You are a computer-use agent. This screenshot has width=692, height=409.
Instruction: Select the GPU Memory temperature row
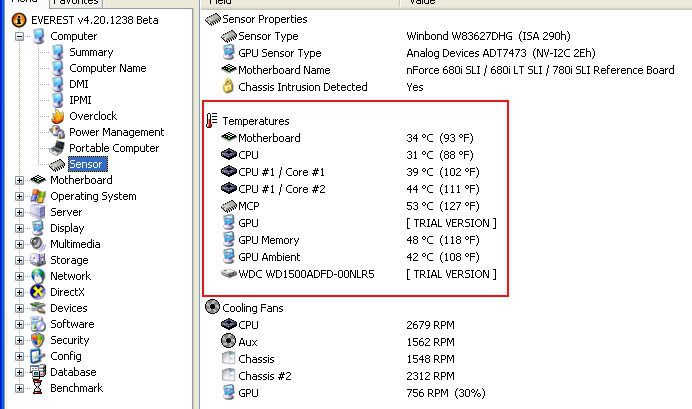pyautogui.click(x=350, y=240)
